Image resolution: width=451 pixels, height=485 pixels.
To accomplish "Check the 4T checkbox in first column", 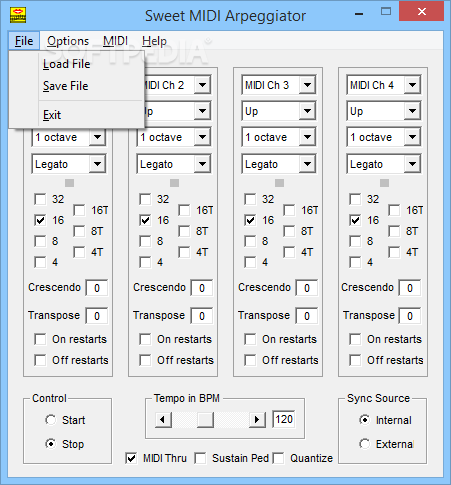I will click(79, 252).
